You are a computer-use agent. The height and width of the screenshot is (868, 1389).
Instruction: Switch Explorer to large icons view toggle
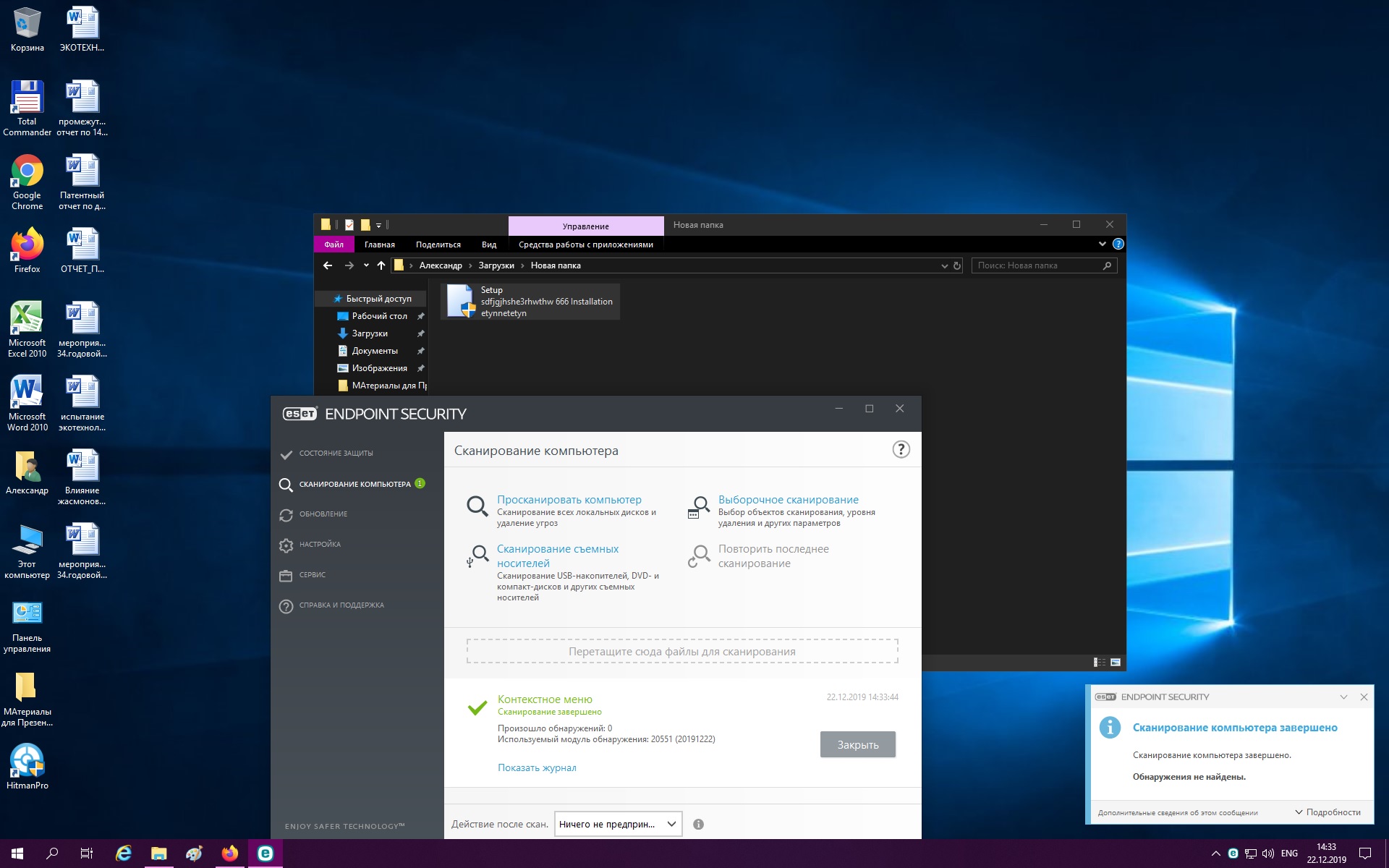[x=1116, y=663]
